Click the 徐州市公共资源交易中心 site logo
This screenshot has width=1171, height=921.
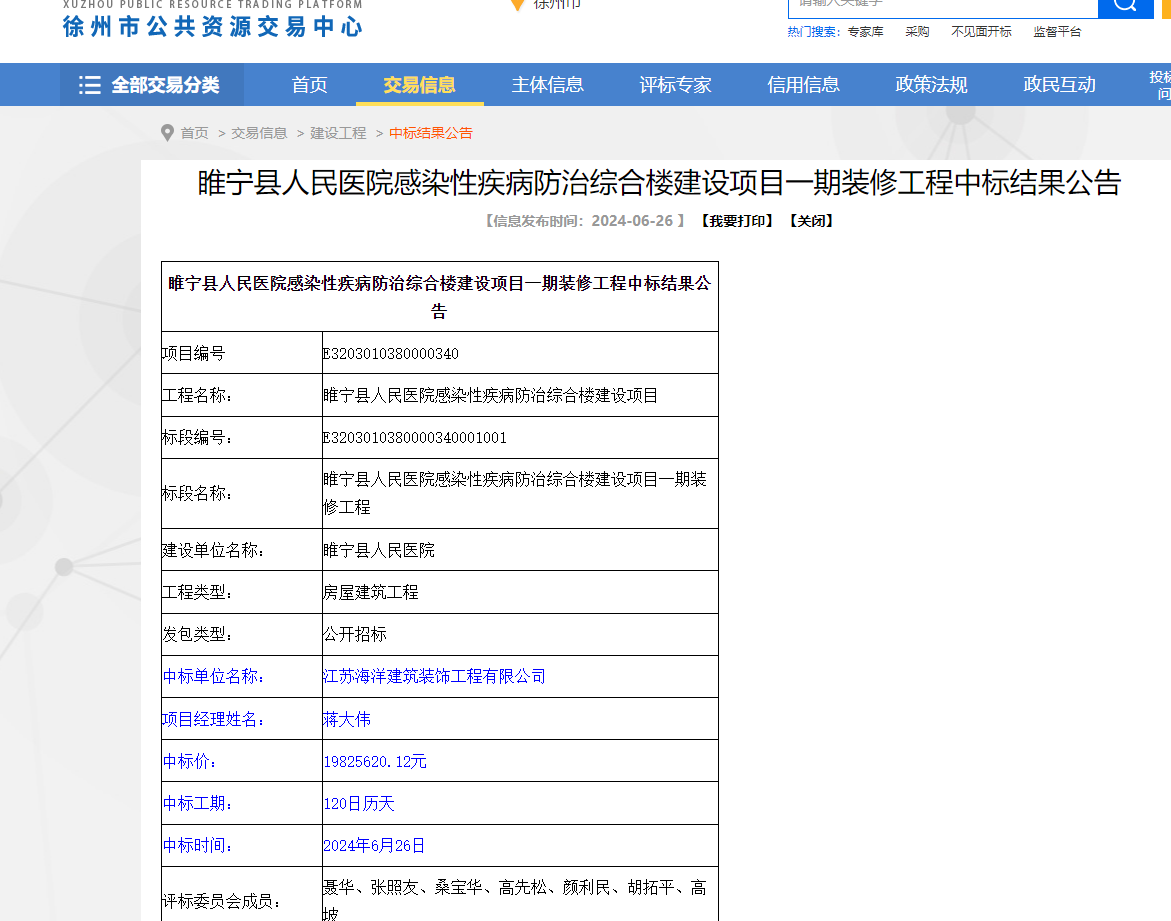(212, 21)
